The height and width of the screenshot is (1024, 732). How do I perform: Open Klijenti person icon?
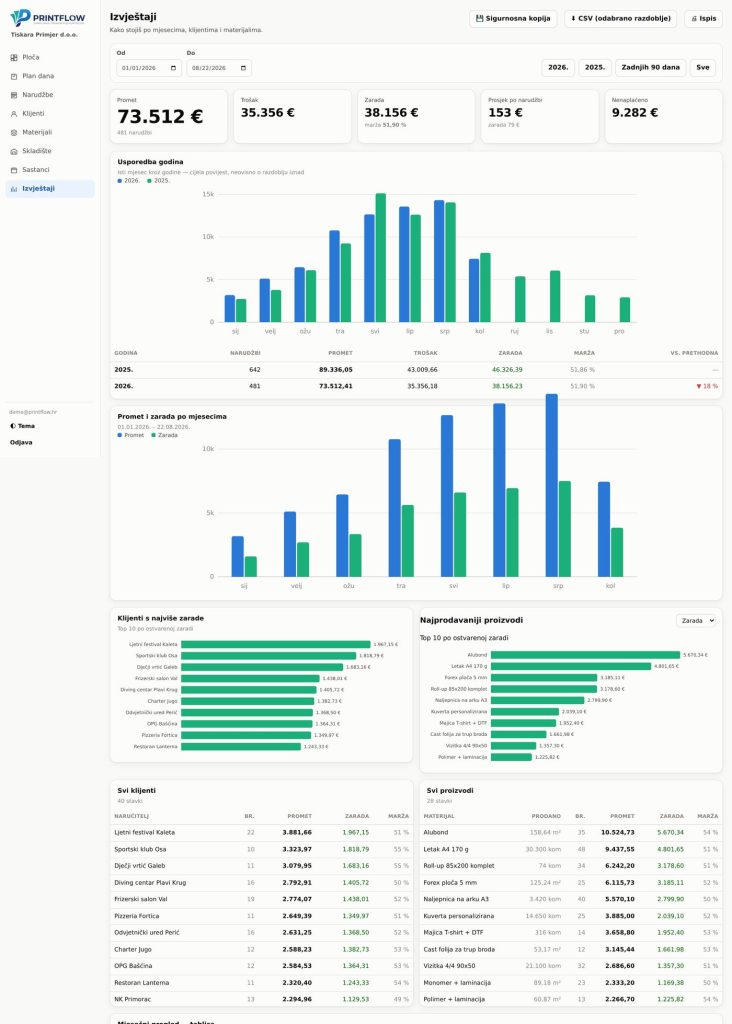tap(14, 114)
